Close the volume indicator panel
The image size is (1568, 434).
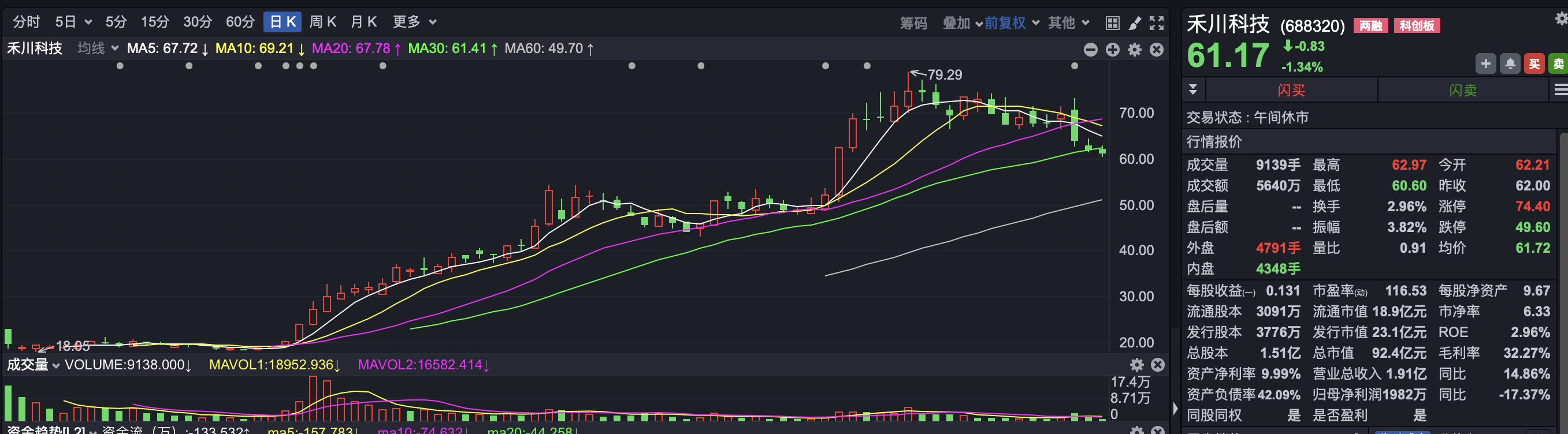click(x=1158, y=365)
